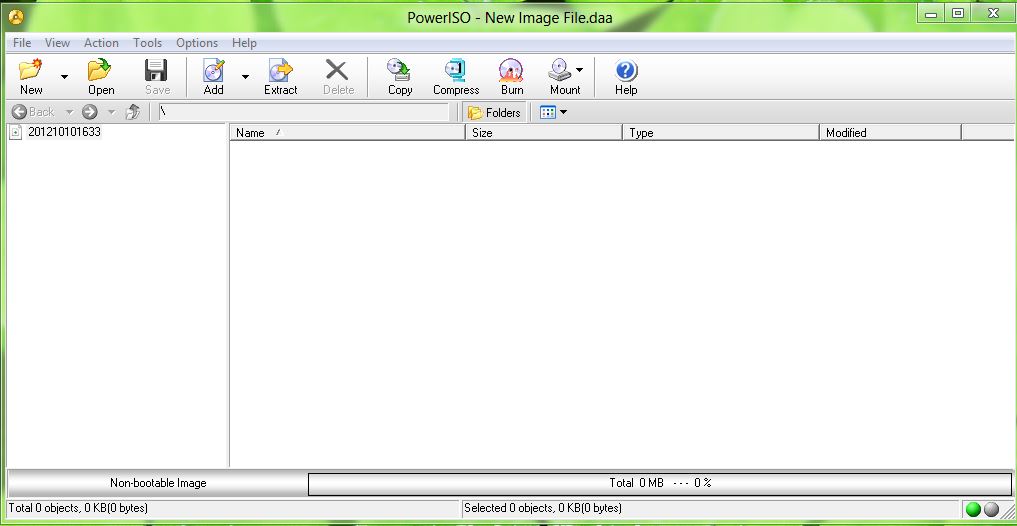Open the Tools menu

(x=147, y=43)
